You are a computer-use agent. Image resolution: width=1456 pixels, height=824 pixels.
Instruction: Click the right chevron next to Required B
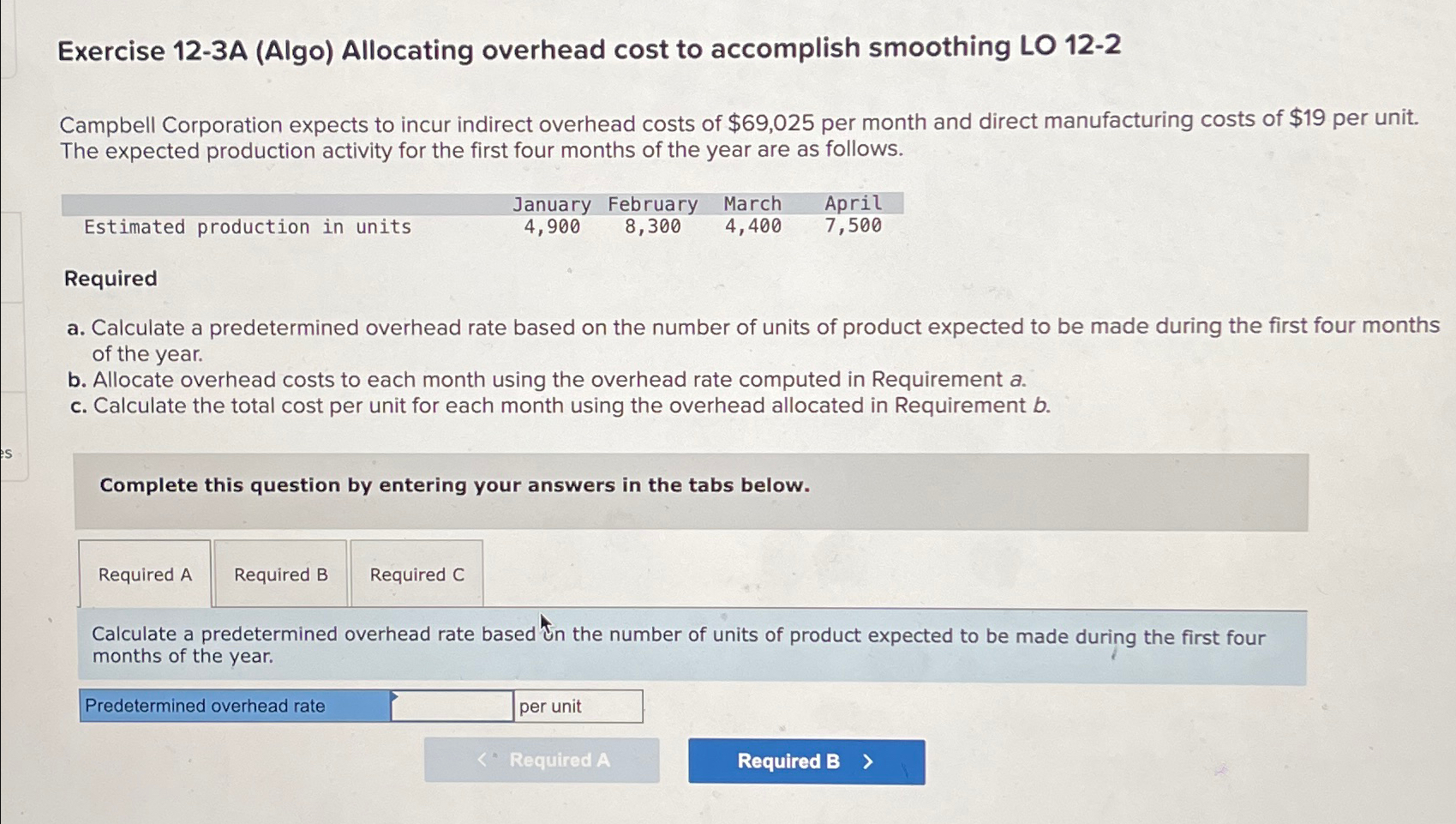pyautogui.click(x=868, y=761)
